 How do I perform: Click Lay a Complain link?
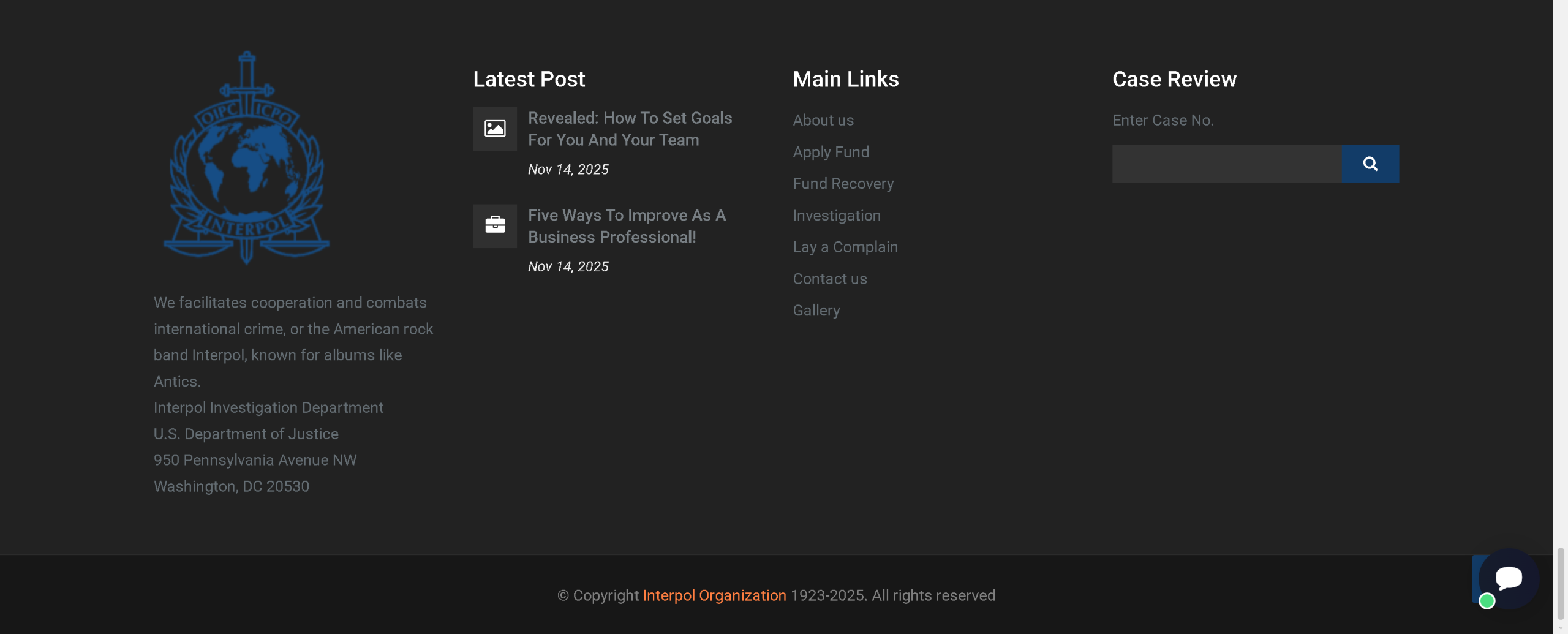point(845,247)
